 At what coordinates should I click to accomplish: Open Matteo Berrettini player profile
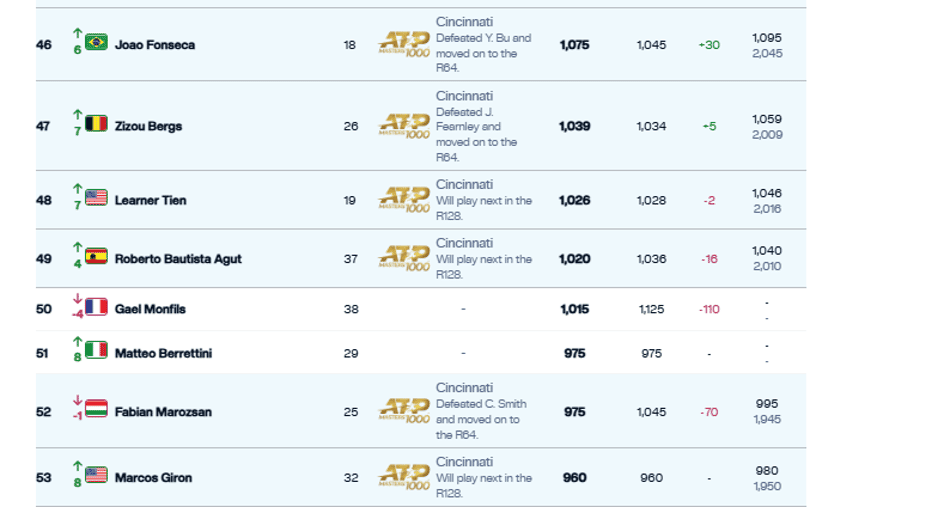[x=164, y=353]
